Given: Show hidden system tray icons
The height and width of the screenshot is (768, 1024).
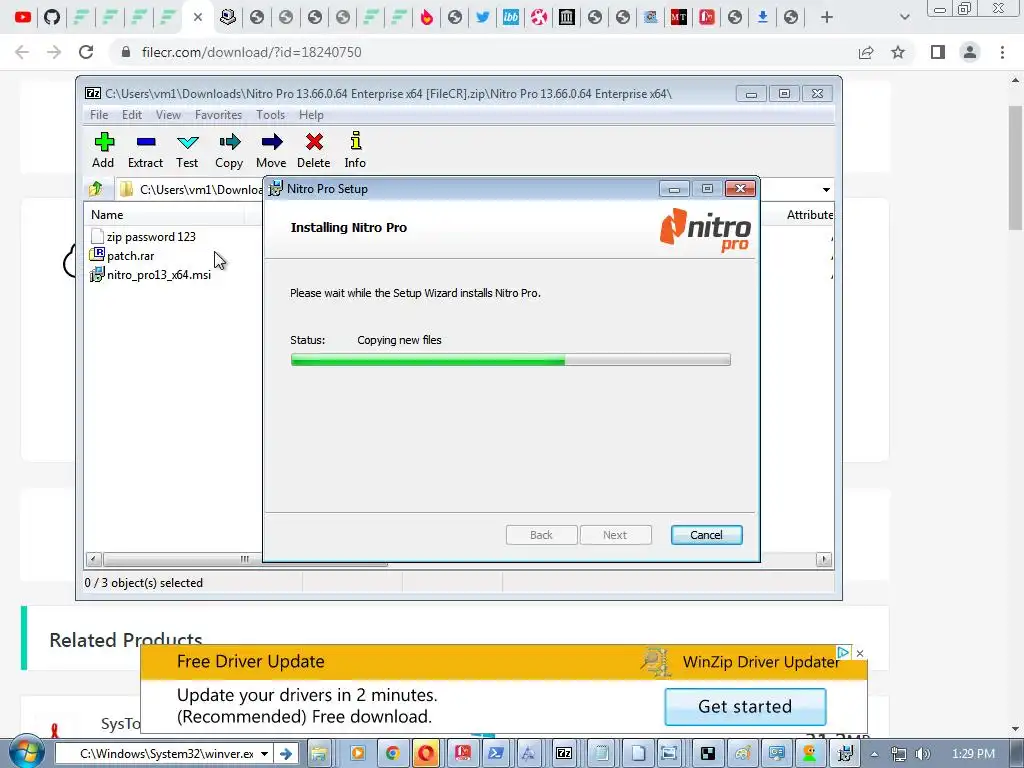Looking at the screenshot, I should (874, 754).
